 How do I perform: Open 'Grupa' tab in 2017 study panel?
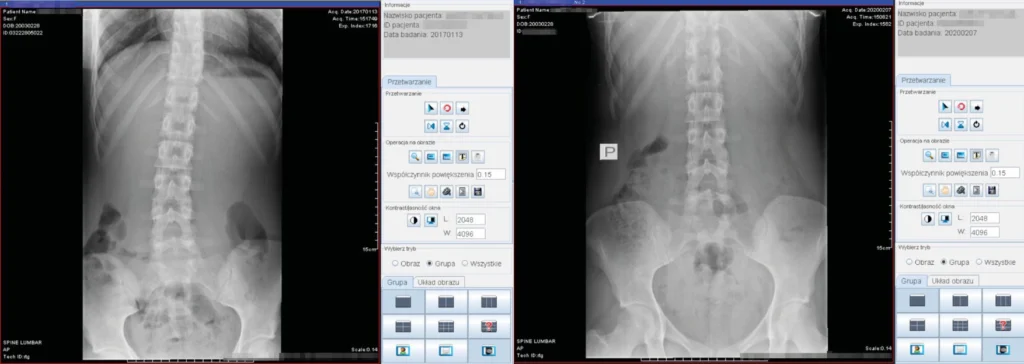point(397,282)
